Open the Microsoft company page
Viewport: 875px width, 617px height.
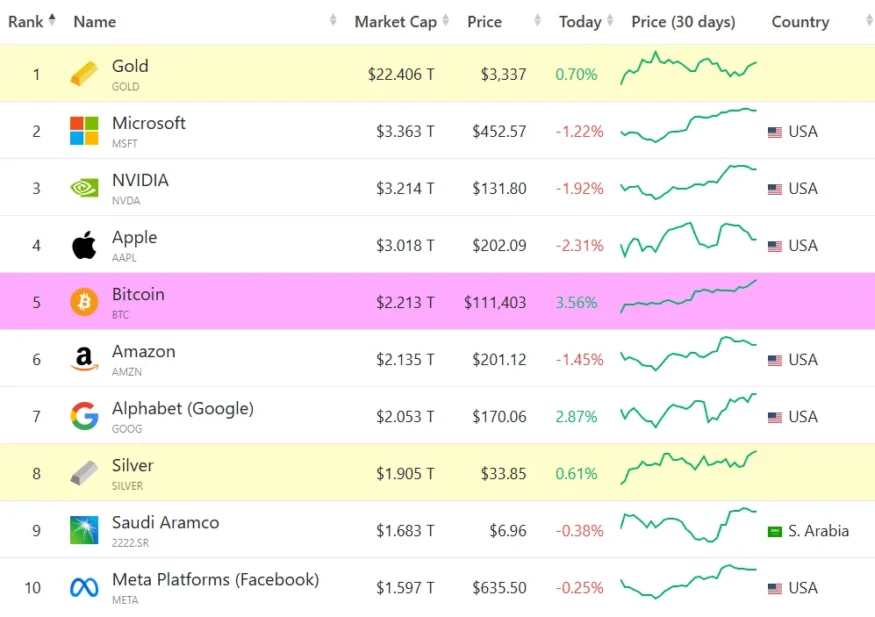click(148, 123)
